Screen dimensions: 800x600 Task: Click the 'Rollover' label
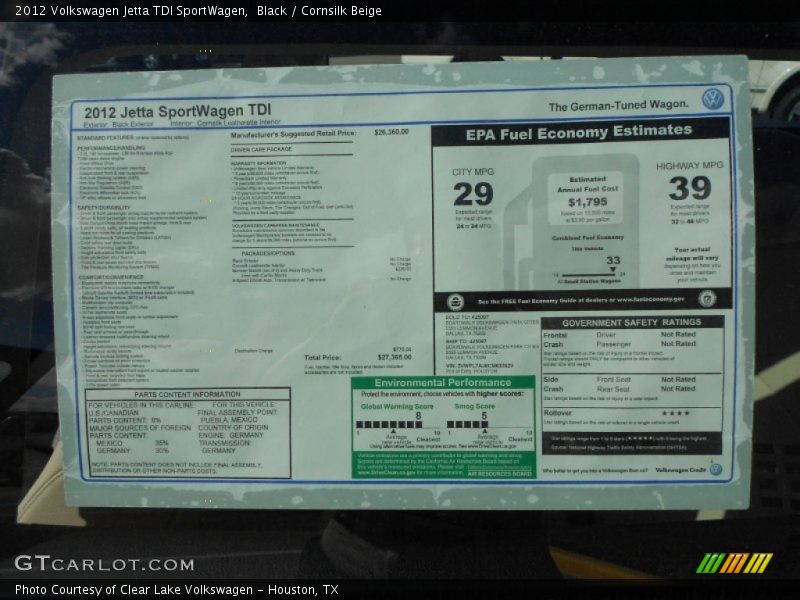(557, 413)
